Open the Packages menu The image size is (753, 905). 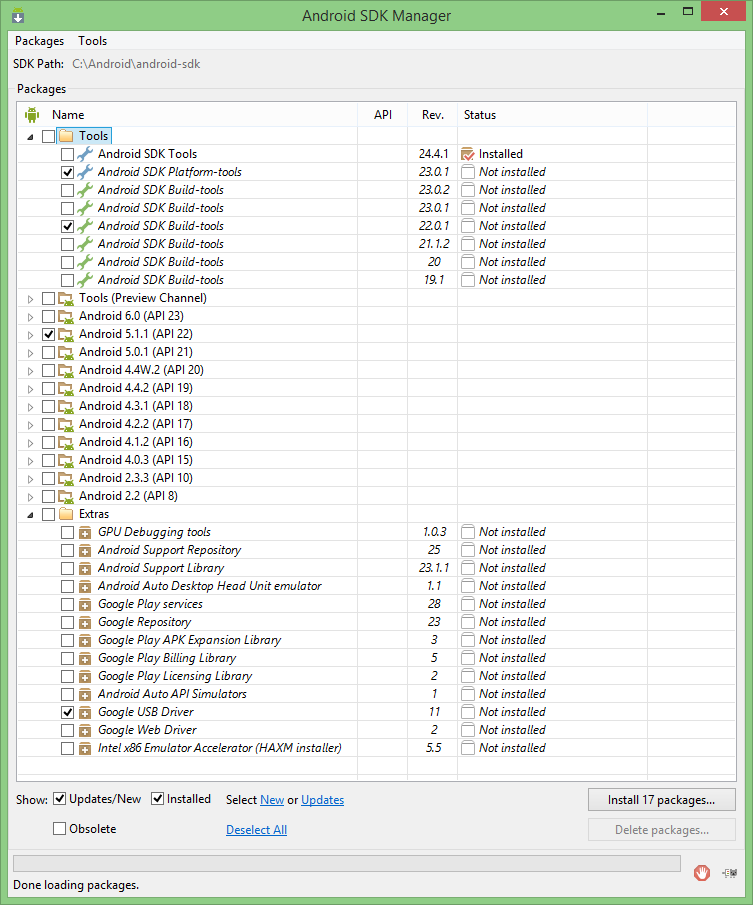click(39, 41)
